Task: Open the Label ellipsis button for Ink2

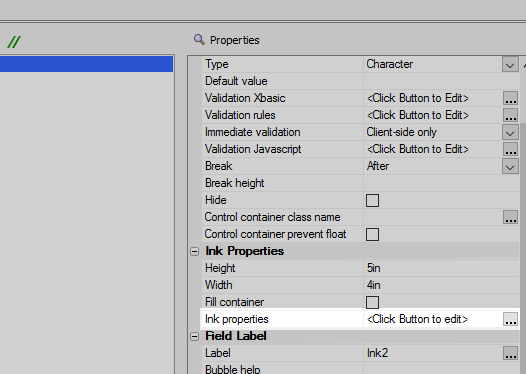Action: [510, 353]
